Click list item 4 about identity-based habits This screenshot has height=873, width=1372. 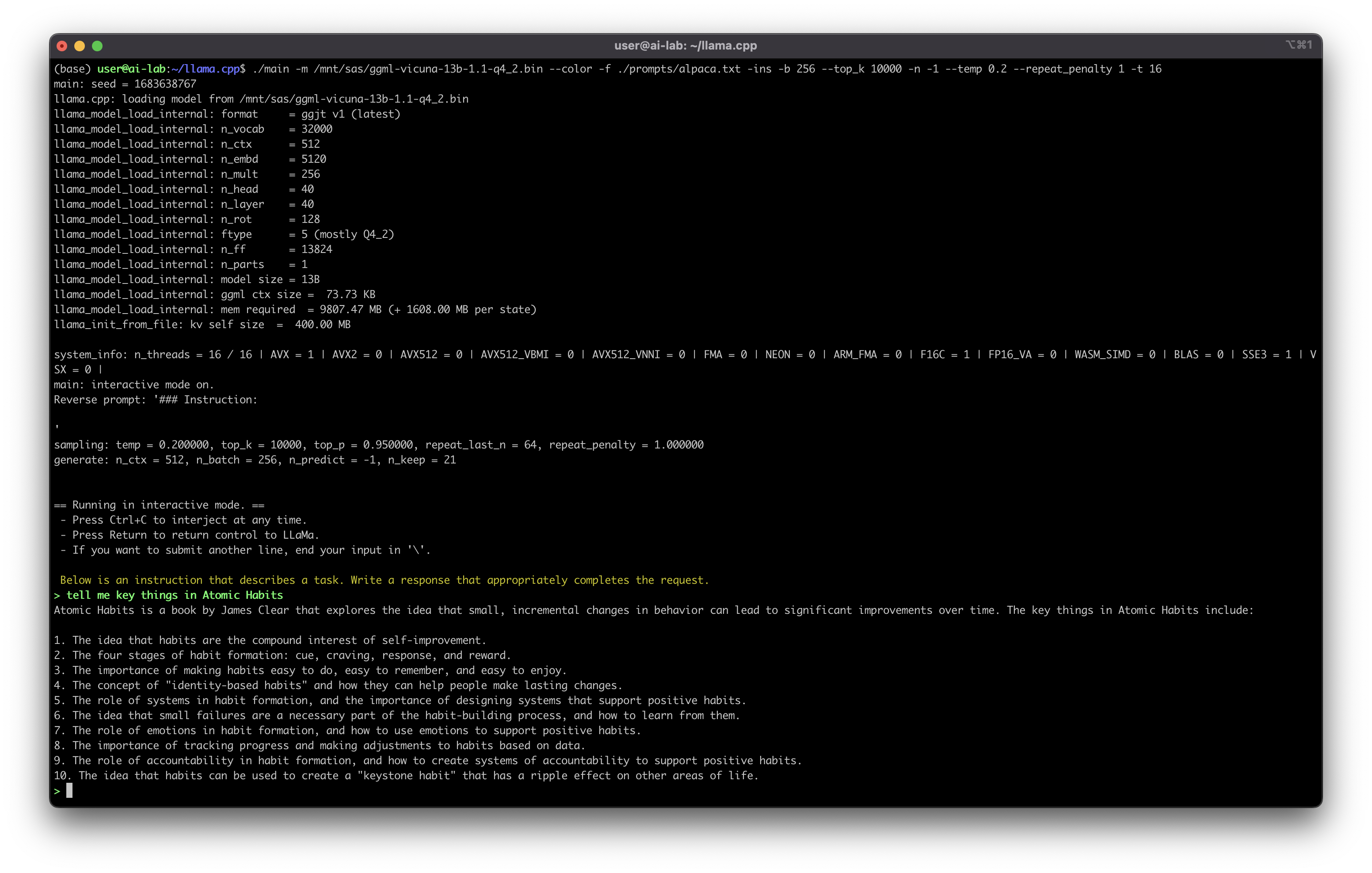[338, 685]
